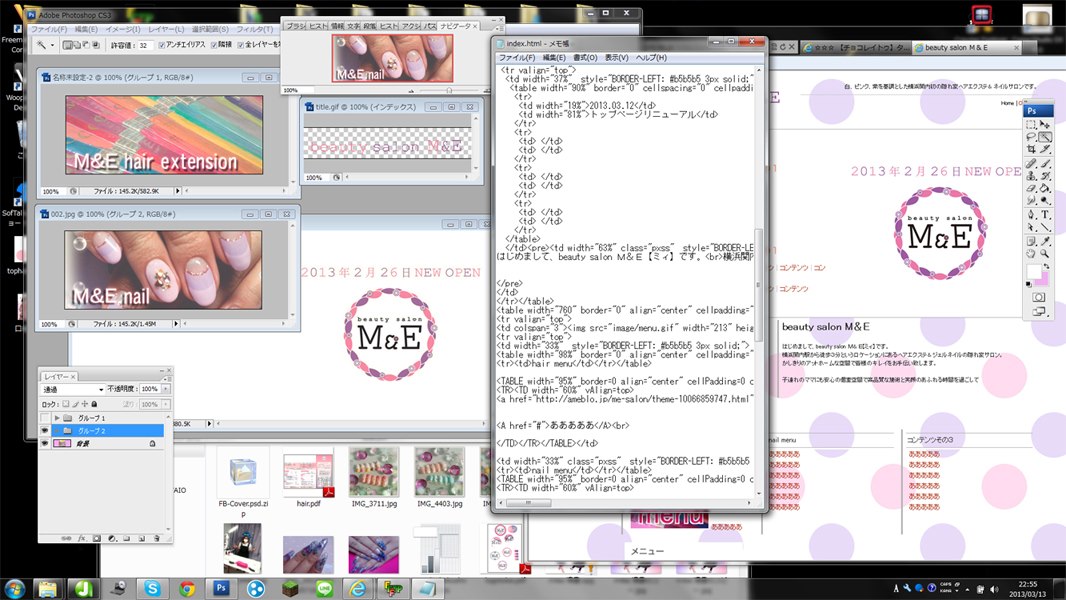Click the pink background color swatch
The height and width of the screenshot is (600, 1066).
click(1044, 280)
